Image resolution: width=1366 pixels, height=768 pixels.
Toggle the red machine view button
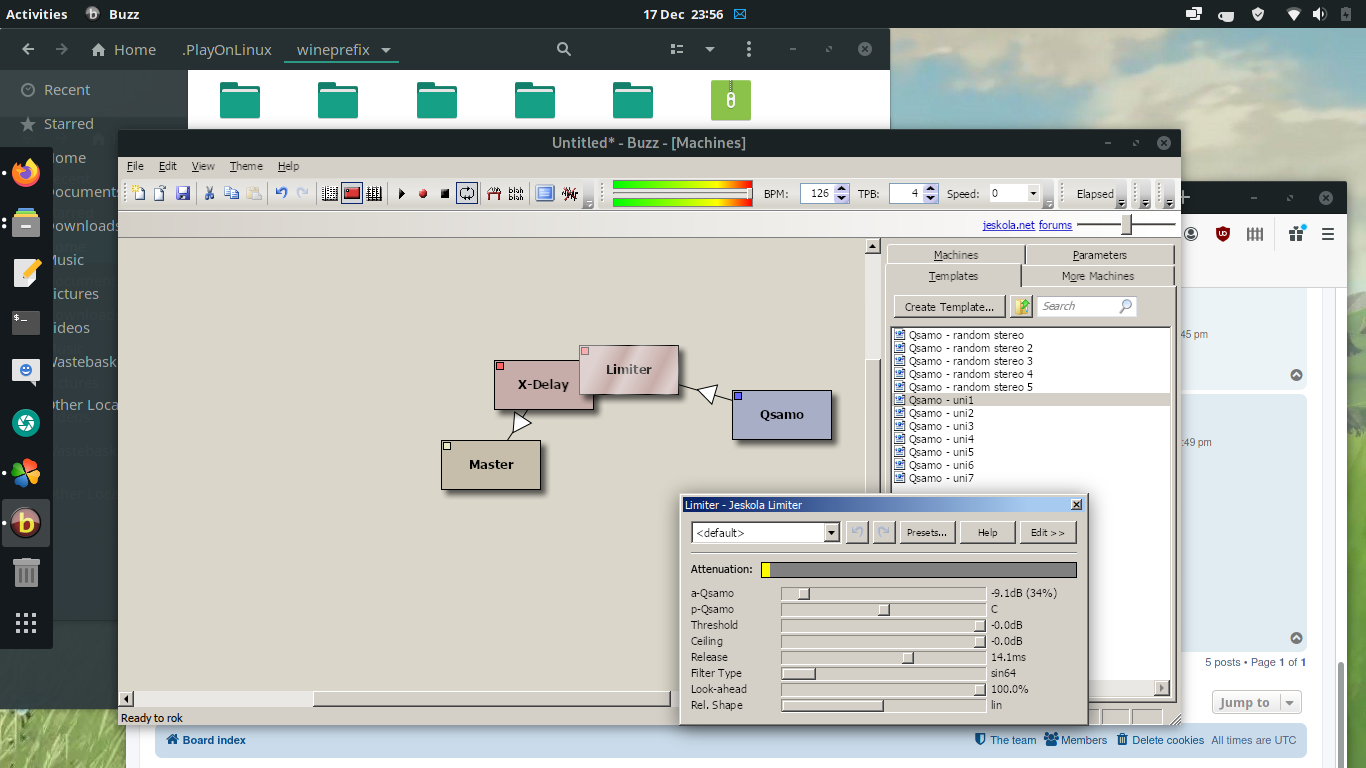pyautogui.click(x=352, y=193)
